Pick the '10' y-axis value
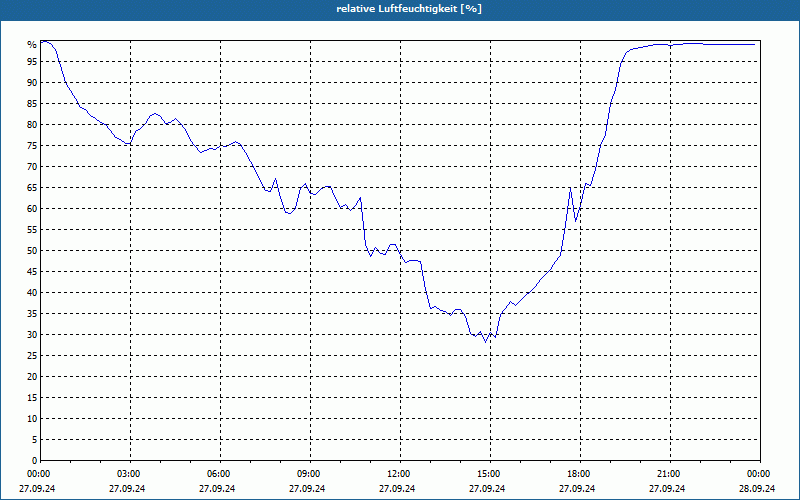The height and width of the screenshot is (500, 800). pos(32,419)
